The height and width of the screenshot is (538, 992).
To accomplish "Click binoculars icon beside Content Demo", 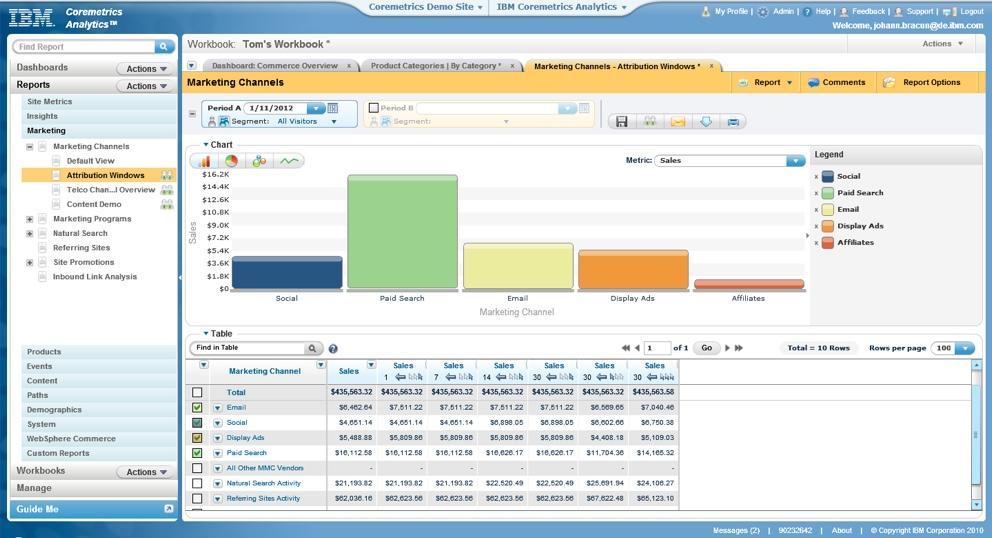I will pyautogui.click(x=167, y=204).
